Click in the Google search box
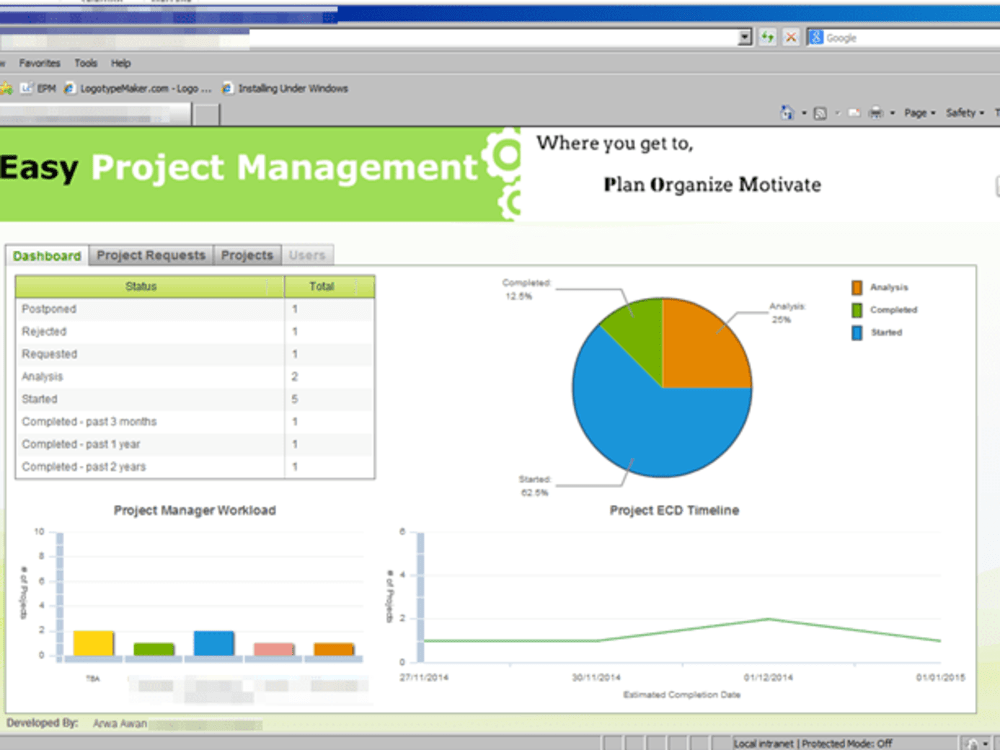The width and height of the screenshot is (1000, 750). [x=912, y=38]
